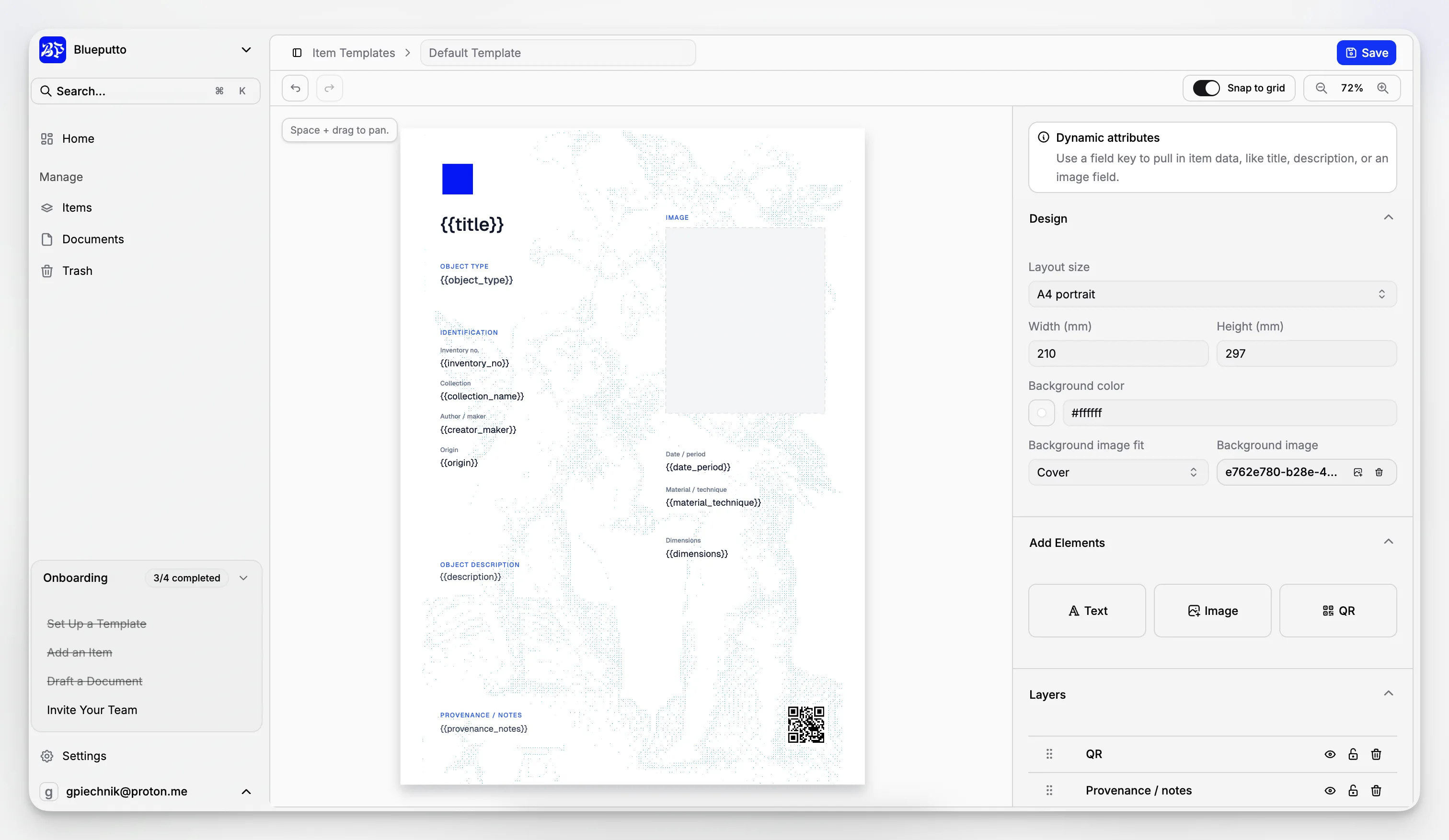Expand the gpiechnik@proton.me account menu

246,791
